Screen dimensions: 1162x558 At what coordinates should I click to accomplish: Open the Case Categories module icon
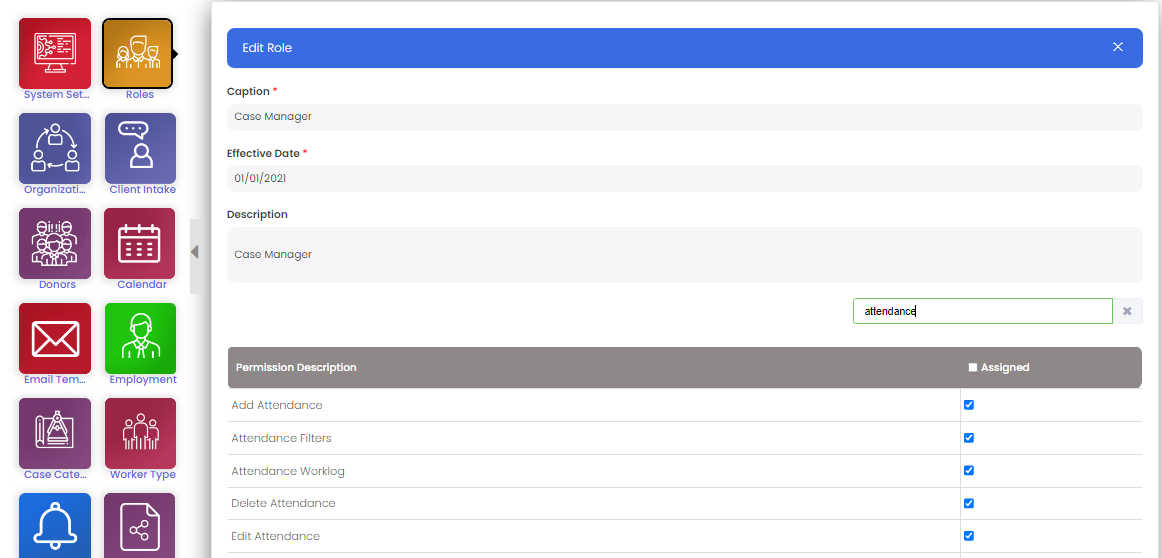click(55, 433)
